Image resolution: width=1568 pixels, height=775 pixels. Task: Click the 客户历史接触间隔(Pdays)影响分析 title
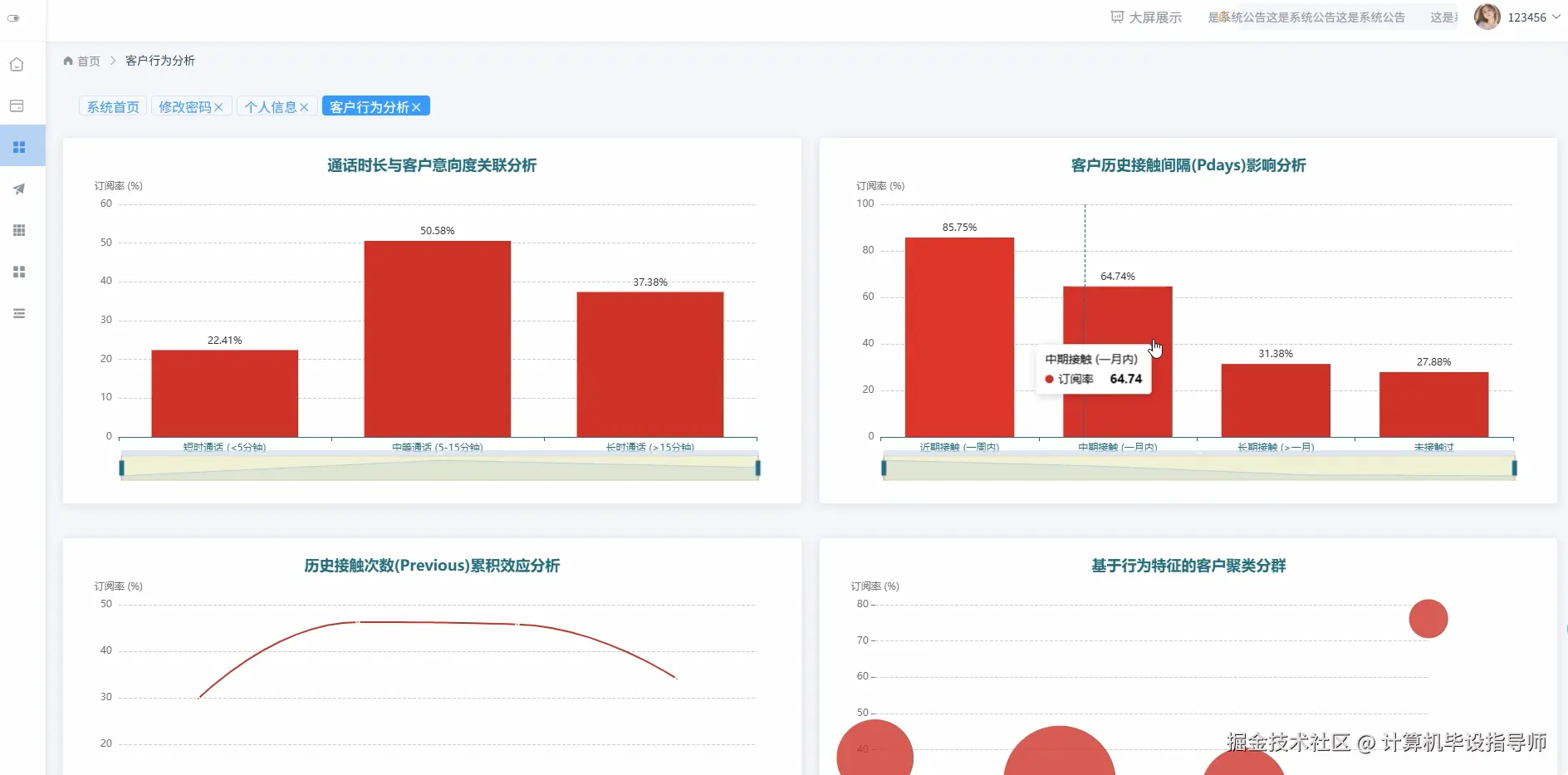coord(1188,165)
